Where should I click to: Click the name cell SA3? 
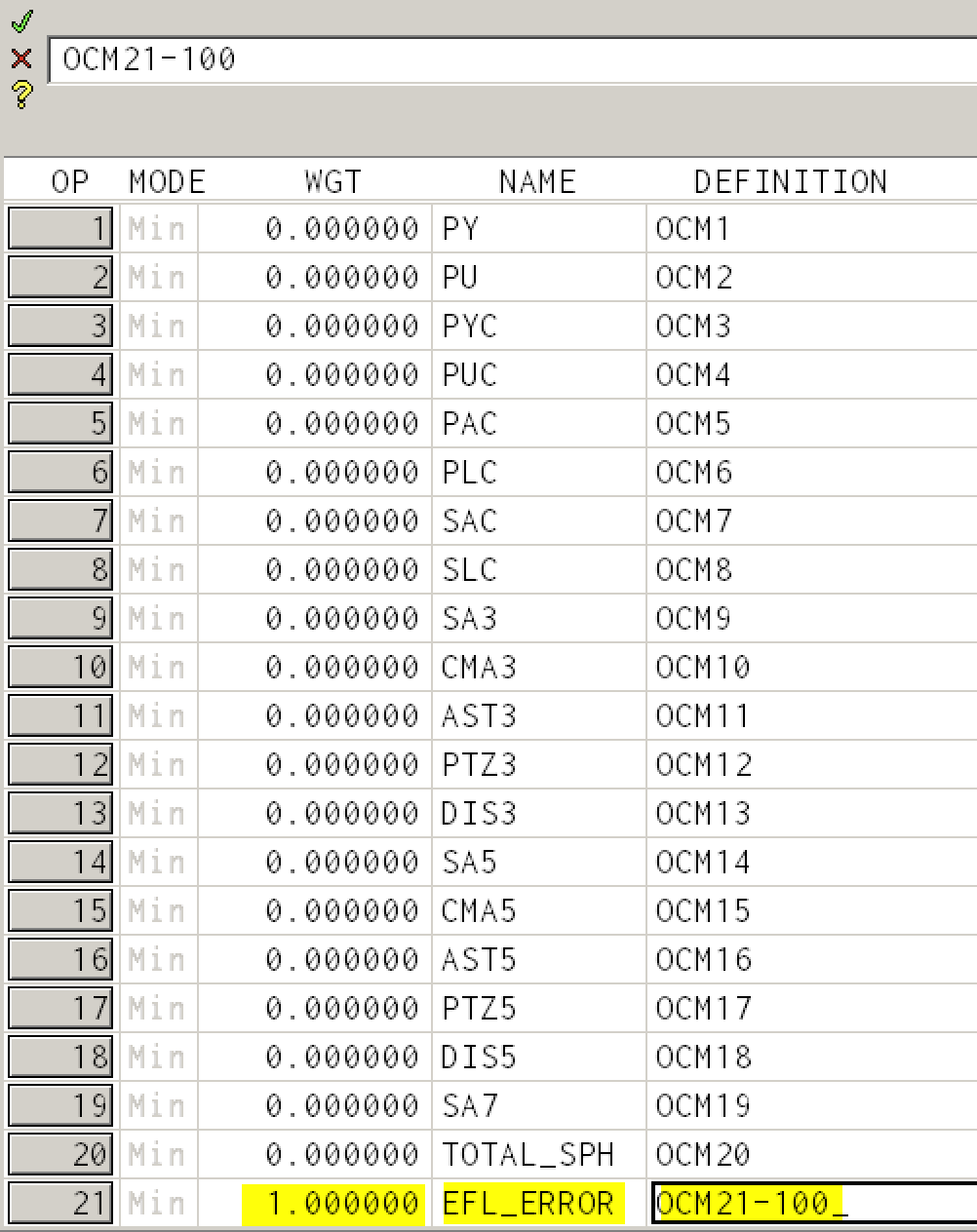tap(539, 618)
